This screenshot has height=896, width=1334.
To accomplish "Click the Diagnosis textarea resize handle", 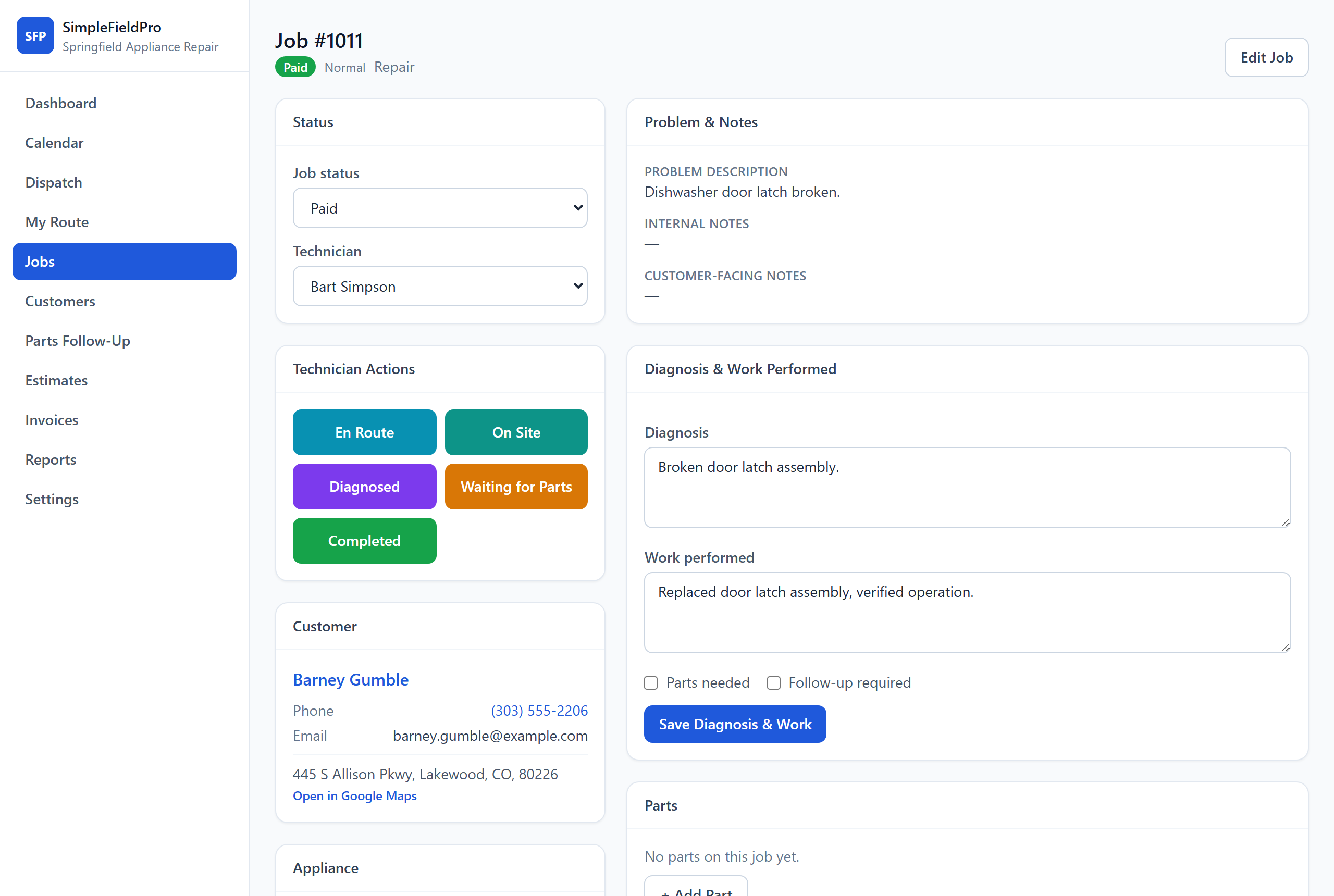I will tap(1285, 522).
